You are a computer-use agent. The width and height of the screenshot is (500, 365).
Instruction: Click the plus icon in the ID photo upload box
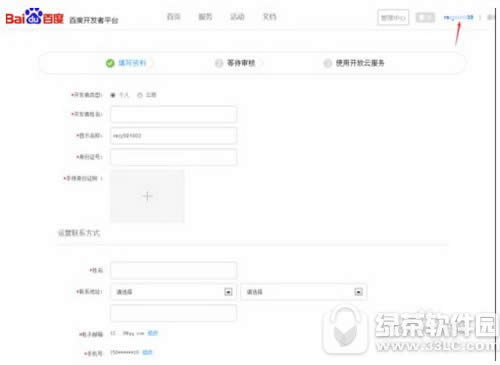point(147,196)
